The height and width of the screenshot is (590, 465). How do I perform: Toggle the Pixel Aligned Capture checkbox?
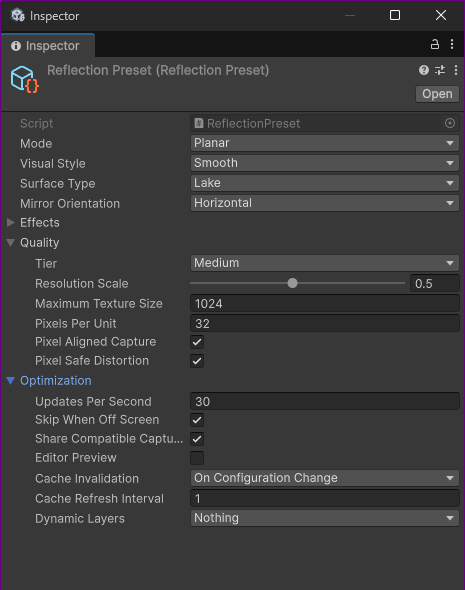pyautogui.click(x=197, y=342)
